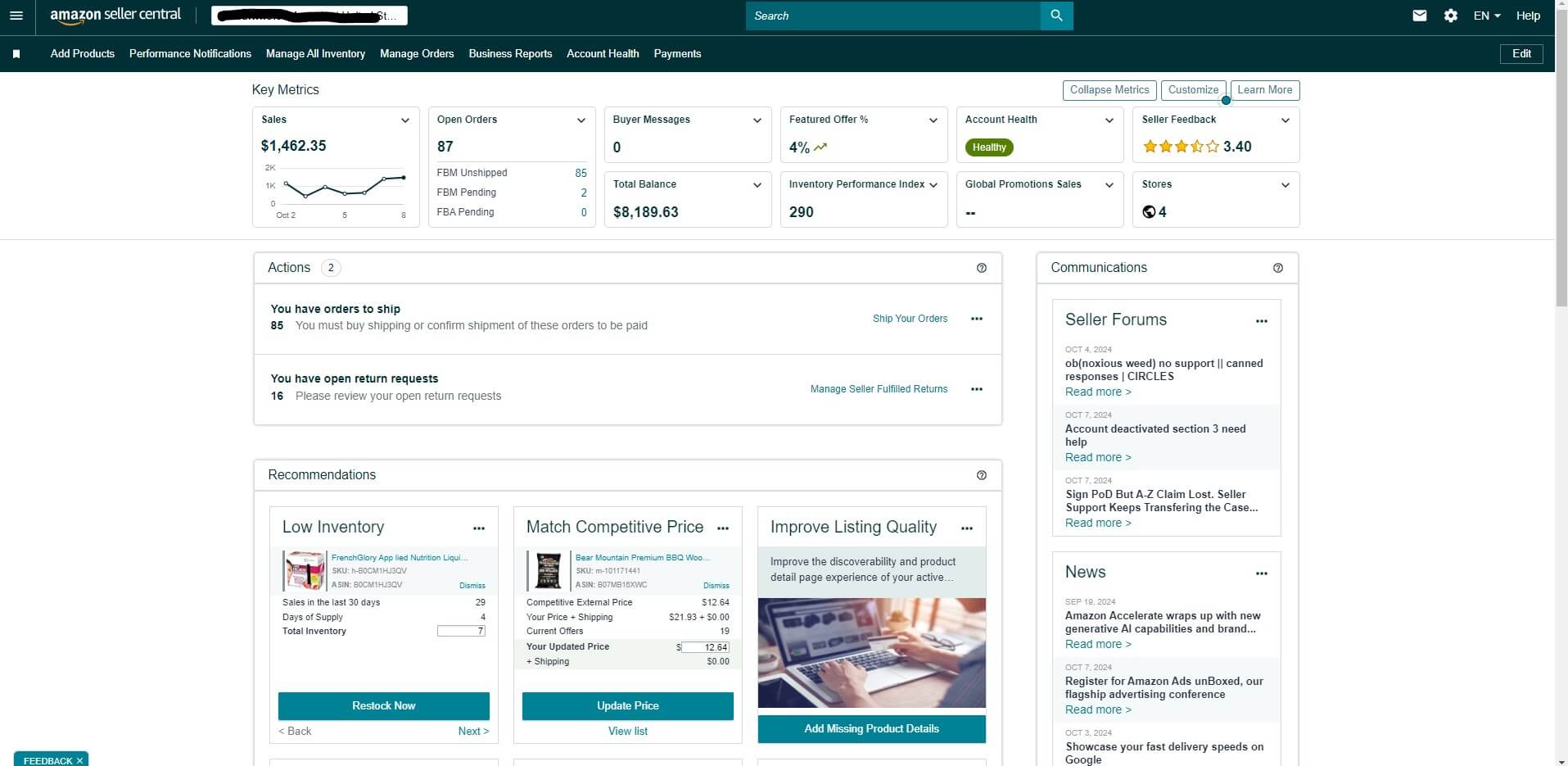This screenshot has height=766, width=1568.
Task: Click the bookmark icon in the nav bar
Action: [16, 54]
